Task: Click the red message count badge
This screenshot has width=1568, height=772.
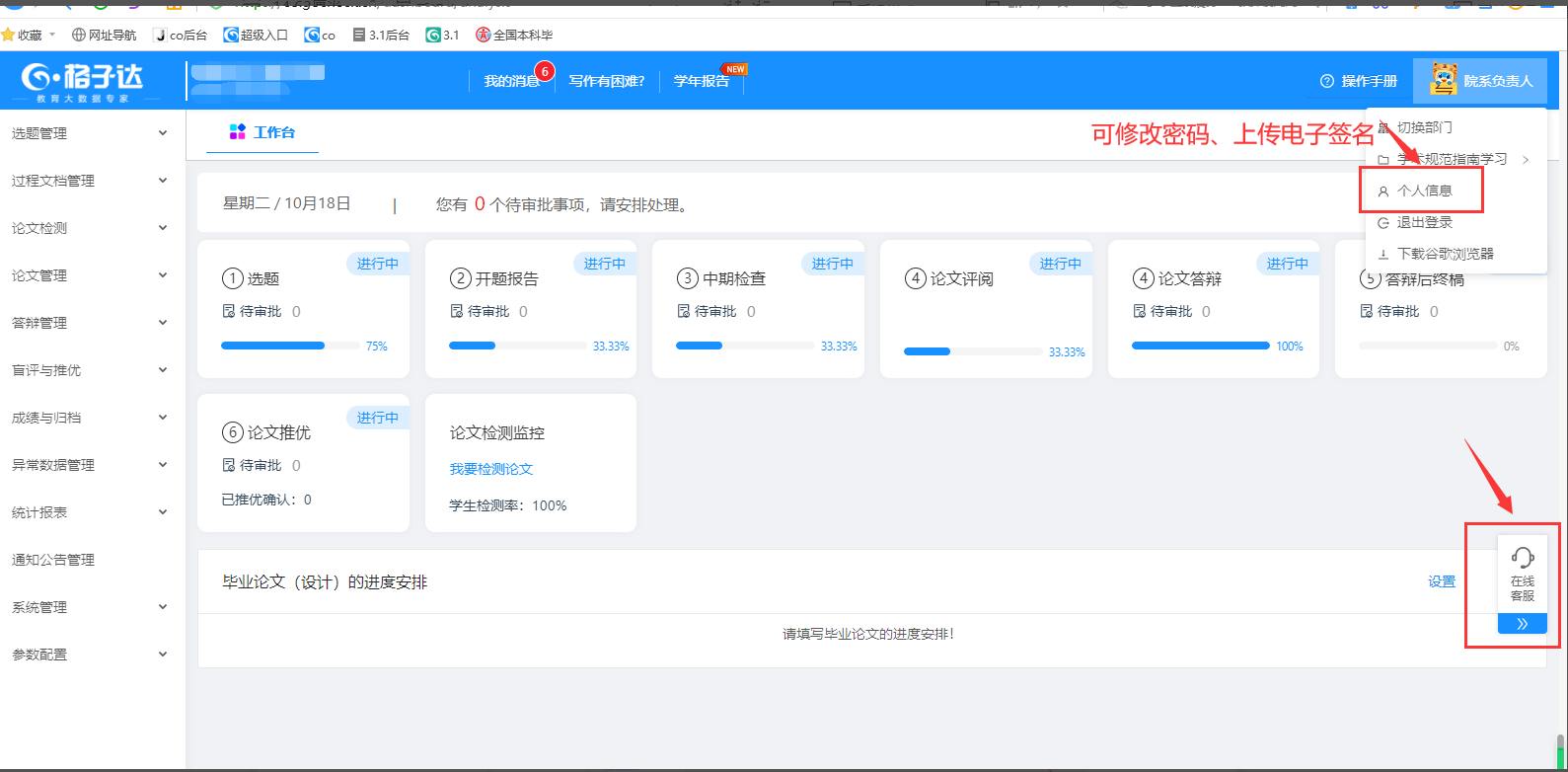Action: pos(545,72)
